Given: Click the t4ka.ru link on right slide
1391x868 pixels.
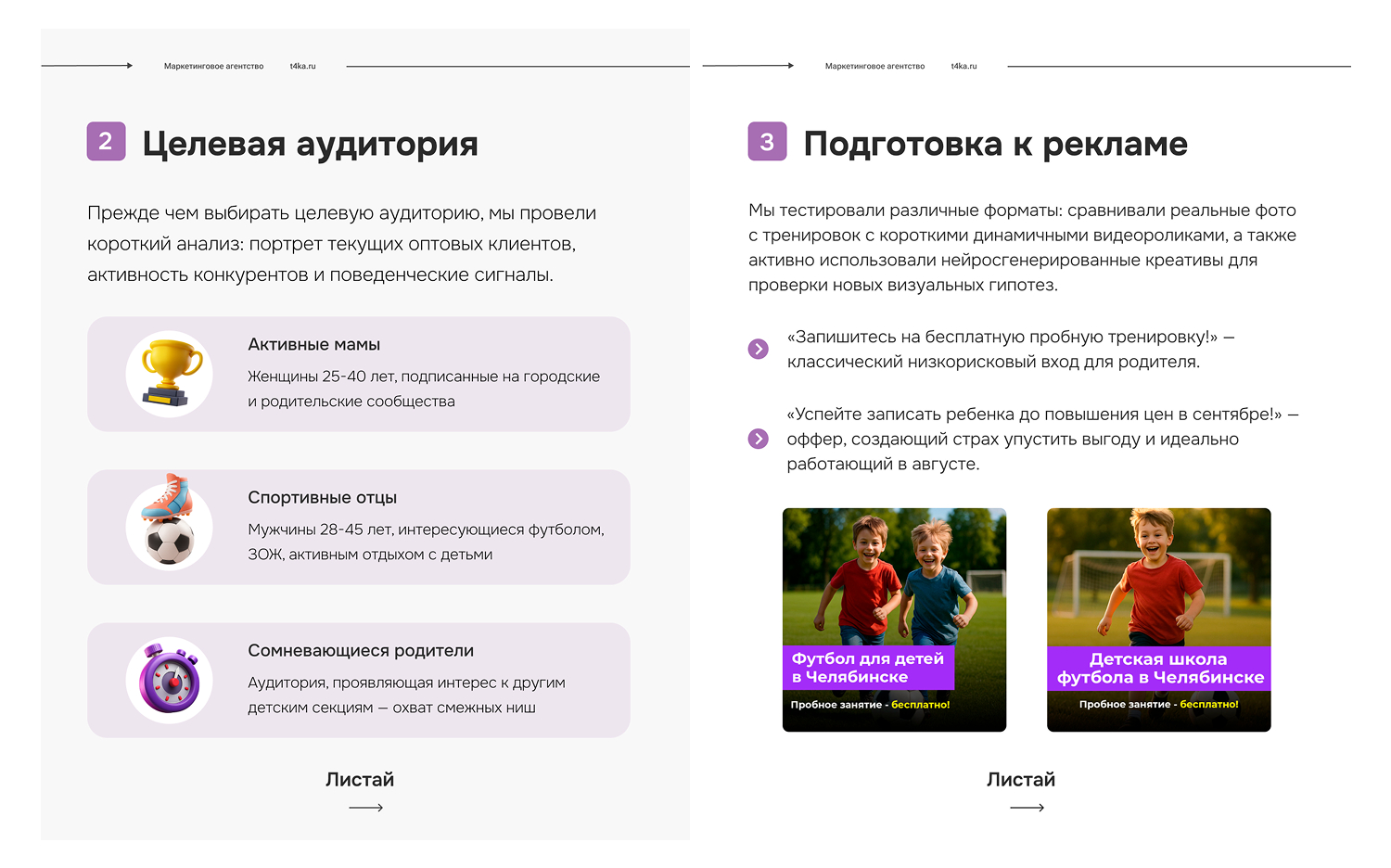Looking at the screenshot, I should [x=964, y=66].
